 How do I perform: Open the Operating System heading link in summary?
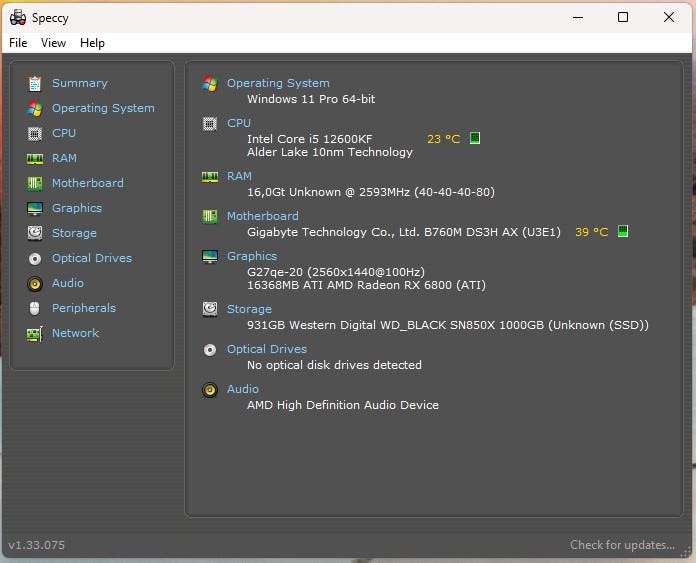(278, 83)
